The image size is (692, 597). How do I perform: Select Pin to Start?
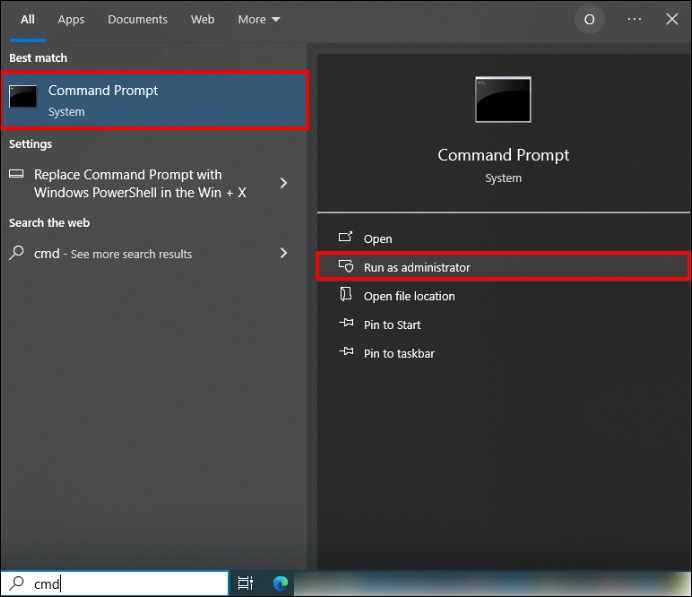503,325
